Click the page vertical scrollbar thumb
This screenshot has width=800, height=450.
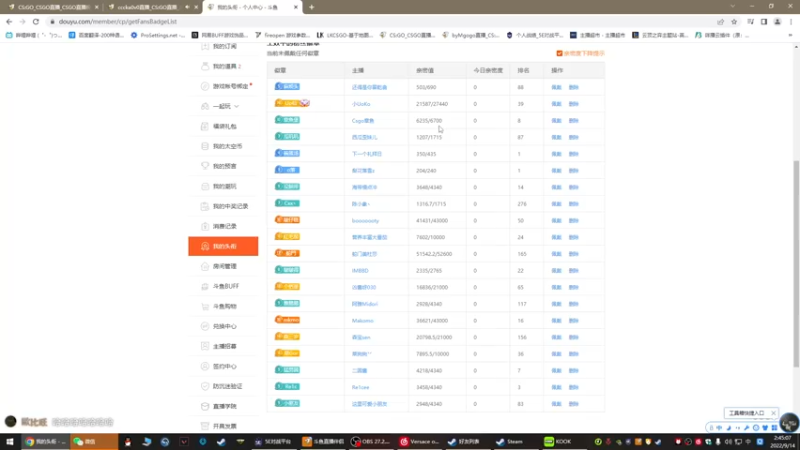[796, 264]
